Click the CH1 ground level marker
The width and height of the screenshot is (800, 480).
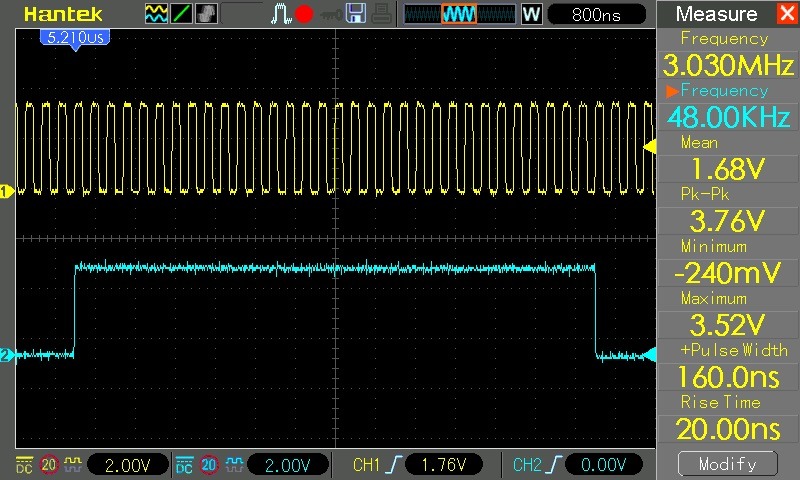(x=6, y=192)
